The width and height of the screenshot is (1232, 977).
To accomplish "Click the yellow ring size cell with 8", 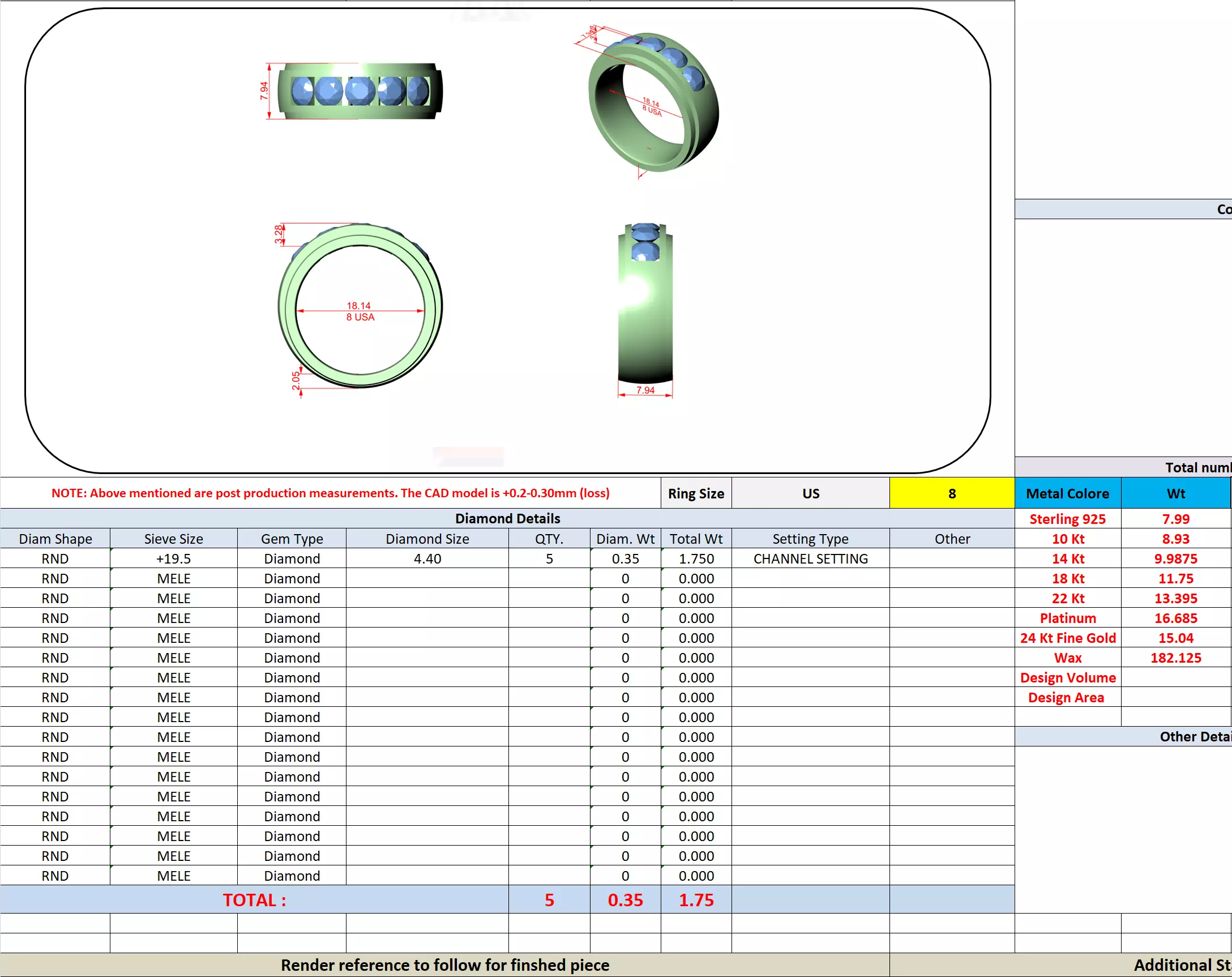I will (951, 493).
